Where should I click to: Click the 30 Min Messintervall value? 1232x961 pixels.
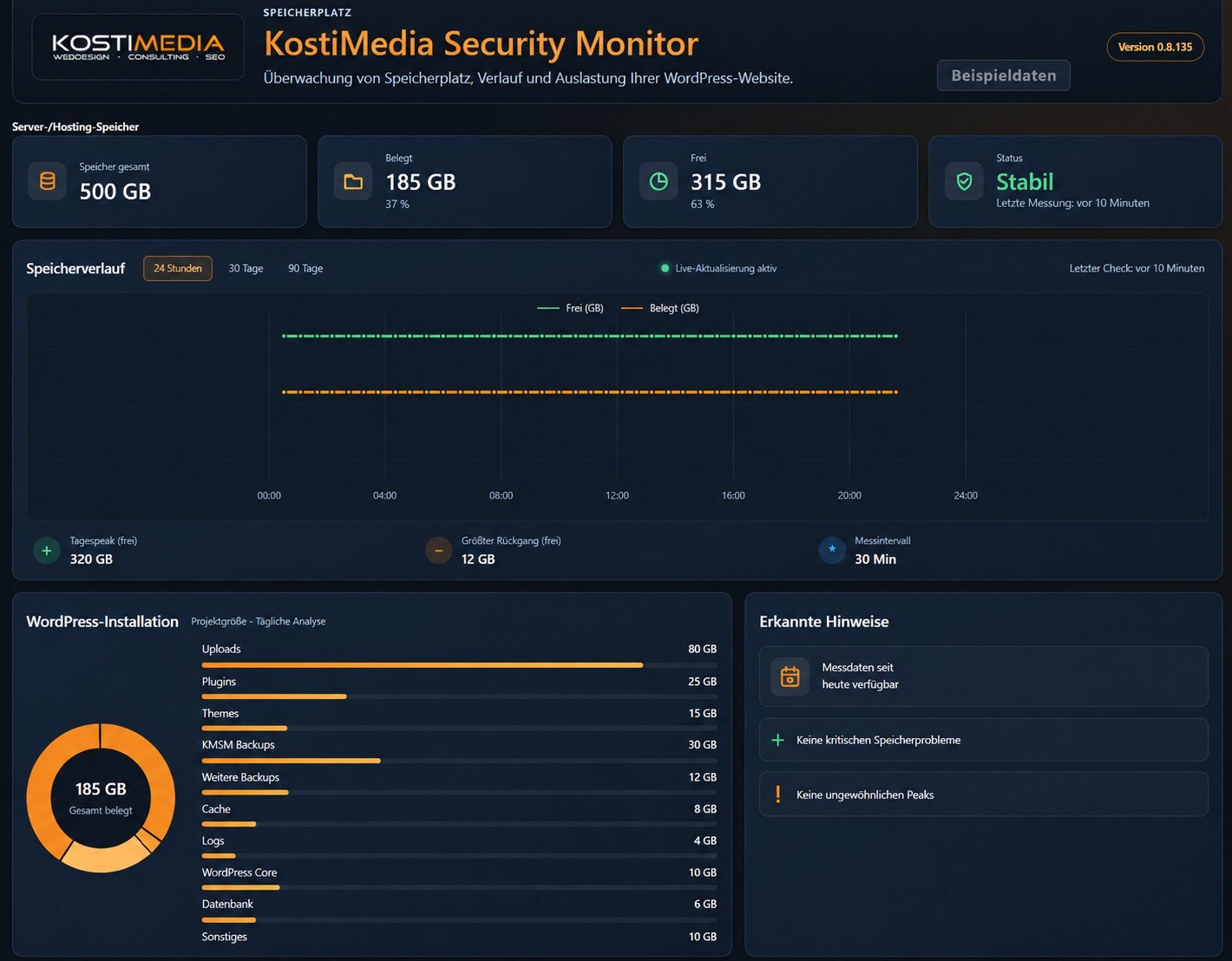click(875, 559)
